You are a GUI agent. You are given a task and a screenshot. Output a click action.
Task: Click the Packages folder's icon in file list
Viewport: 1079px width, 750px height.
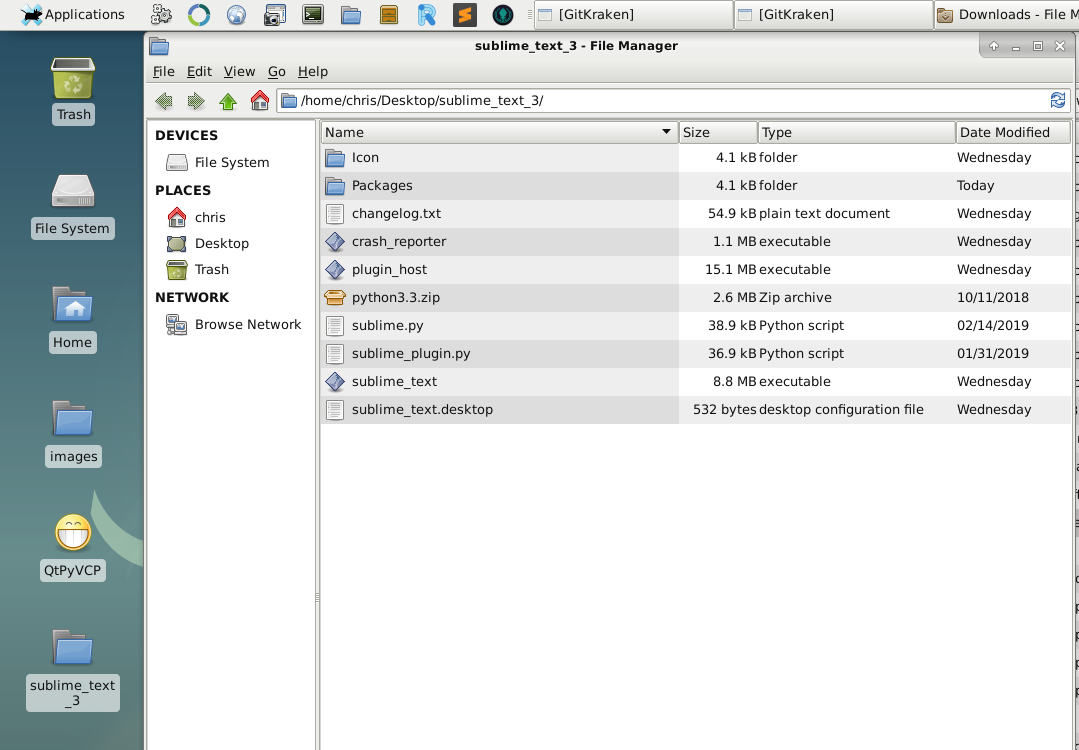pos(335,186)
